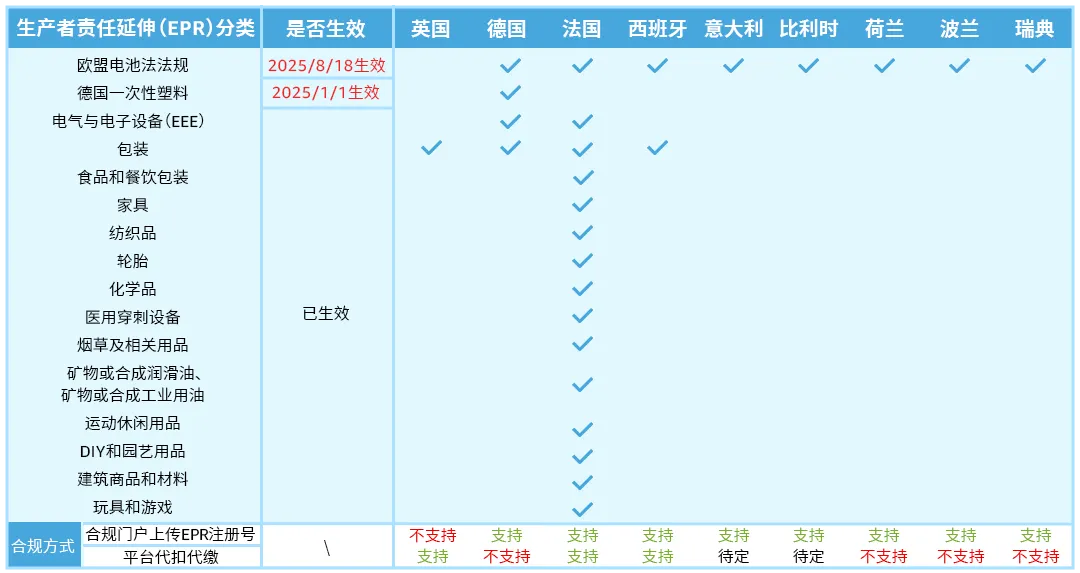Click the 2025/8/18生效 date text
Screen dimensions: 1080x573
tap(326, 66)
